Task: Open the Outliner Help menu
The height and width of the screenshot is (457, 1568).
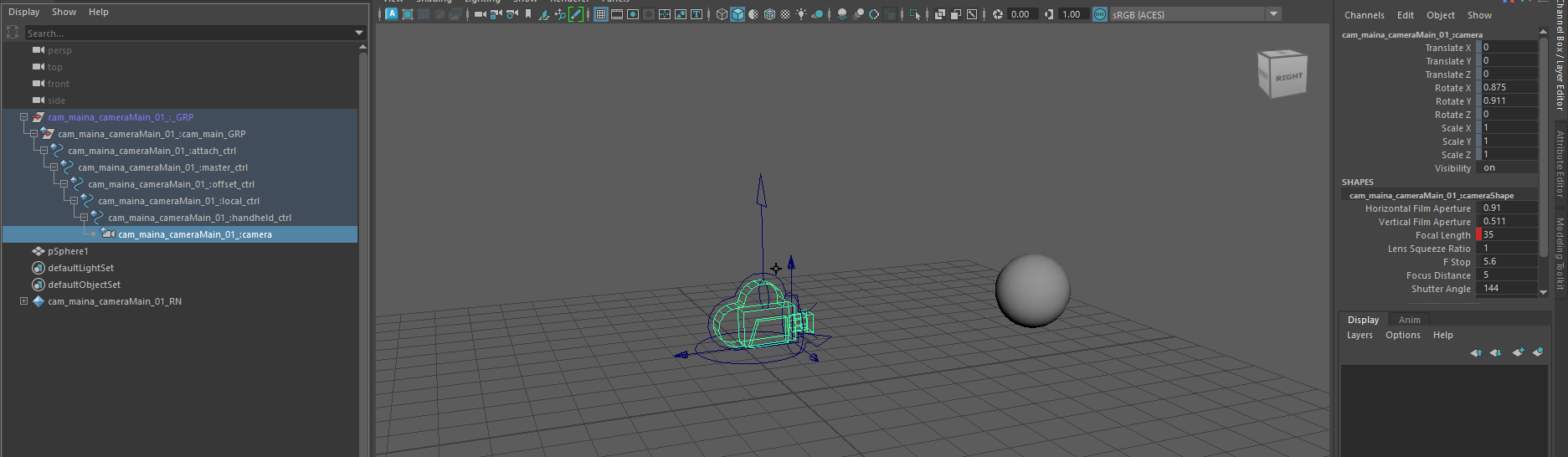Action: click(x=99, y=12)
